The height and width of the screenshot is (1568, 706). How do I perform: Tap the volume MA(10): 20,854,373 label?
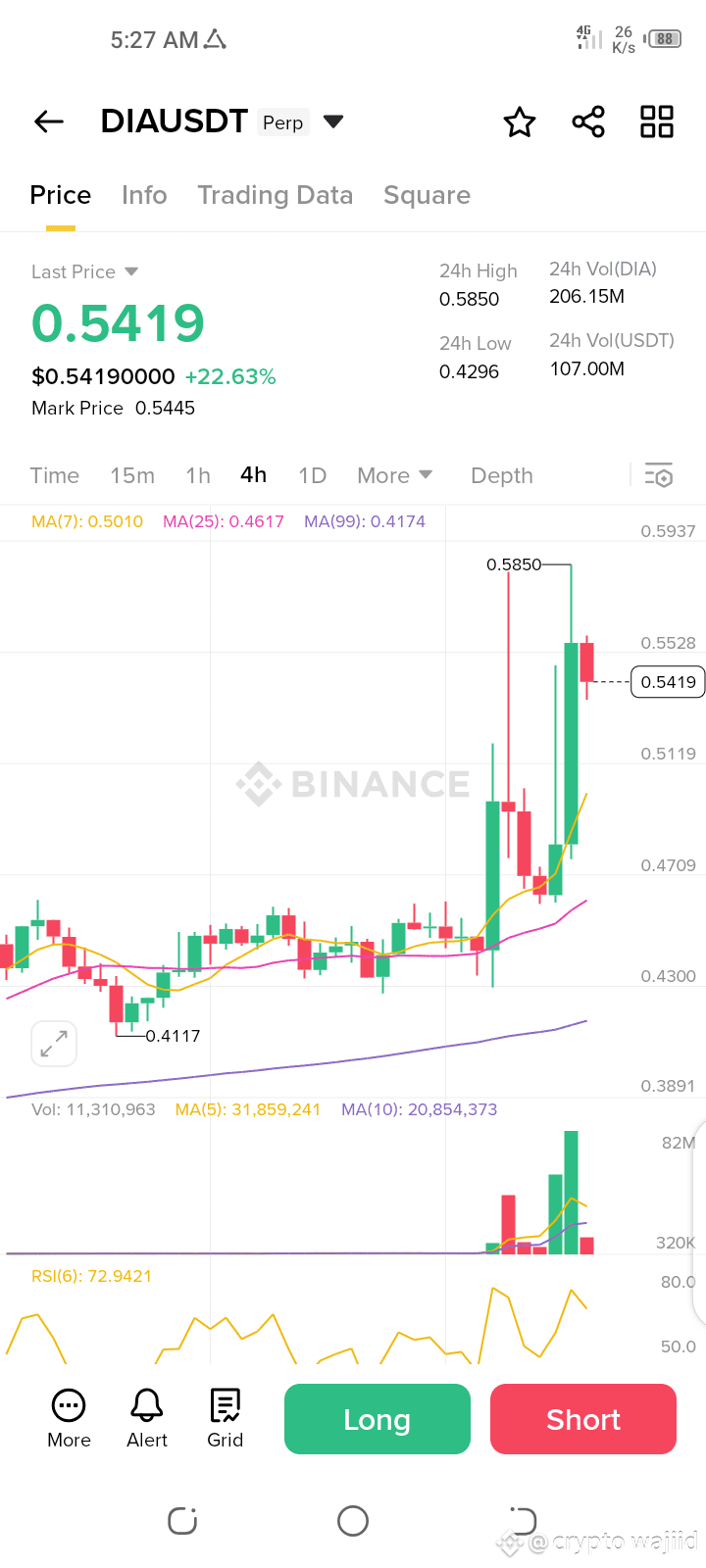coord(420,1109)
